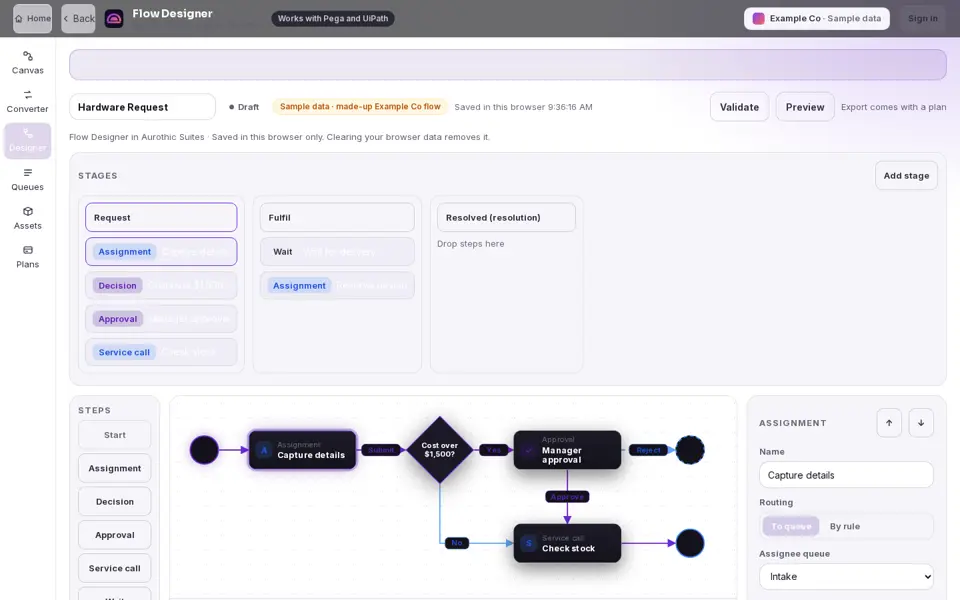Click the Validate button
The width and height of the screenshot is (960, 600).
739,107
